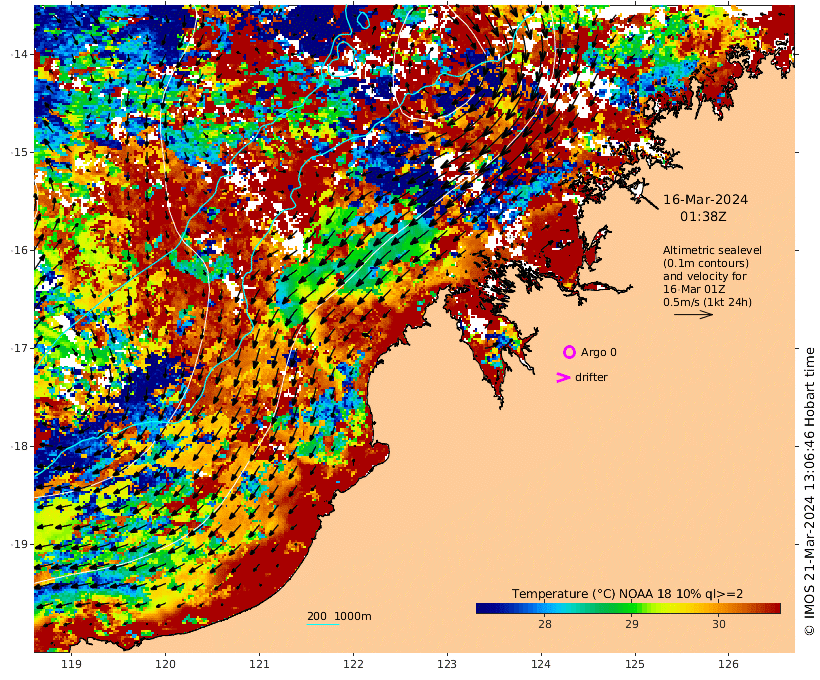
Task: Click the '0.5m/s (1kt 24h)' text
Action: (x=708, y=302)
